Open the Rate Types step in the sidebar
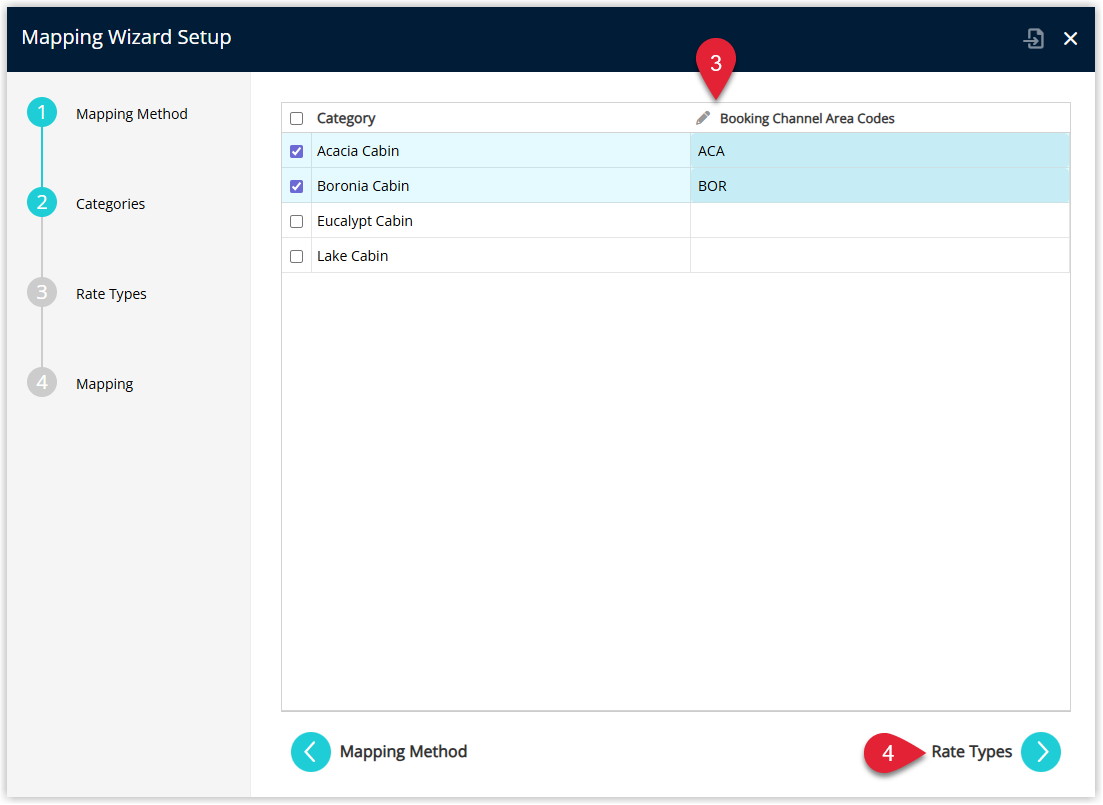The image size is (1103, 805). [111, 293]
